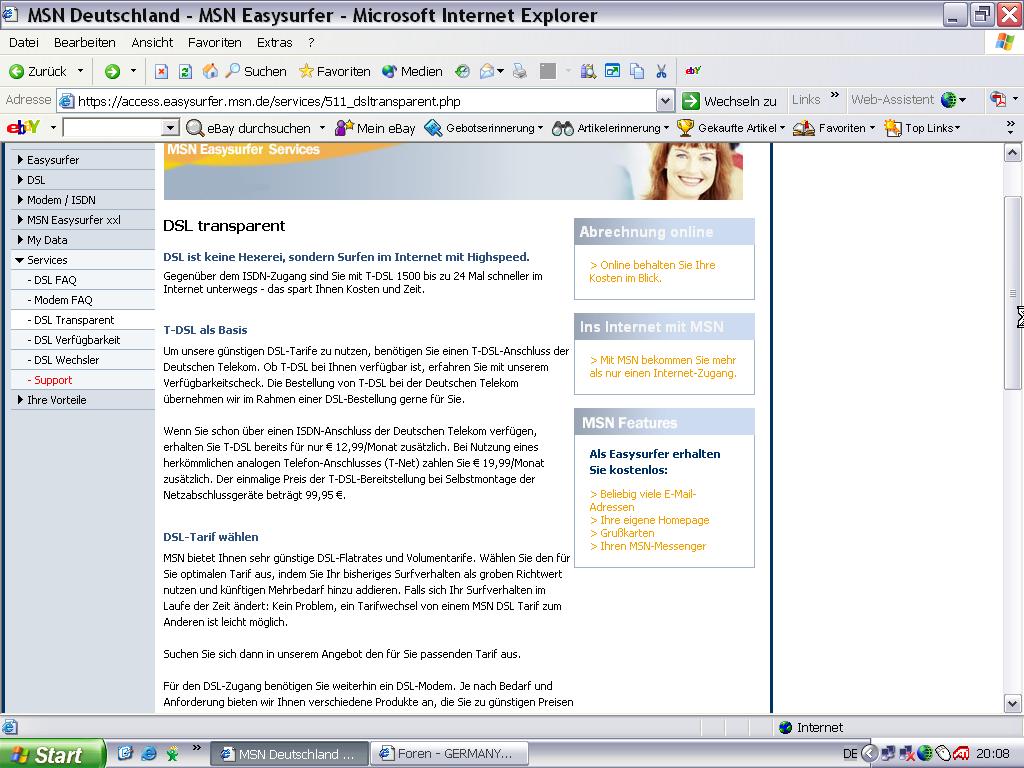Click the small eBay icon in the IE toolbar
This screenshot has width=1024, height=768.
693,71
